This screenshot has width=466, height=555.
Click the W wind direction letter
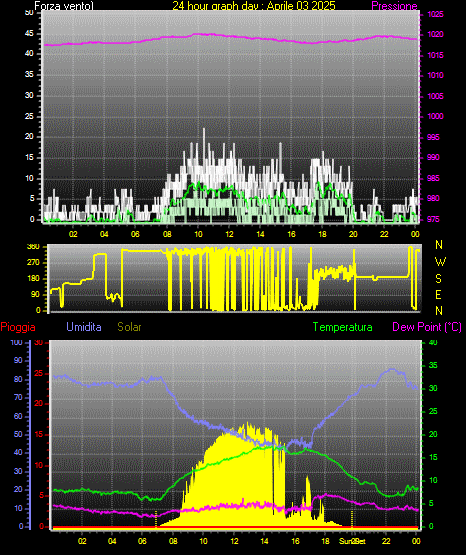440,262
